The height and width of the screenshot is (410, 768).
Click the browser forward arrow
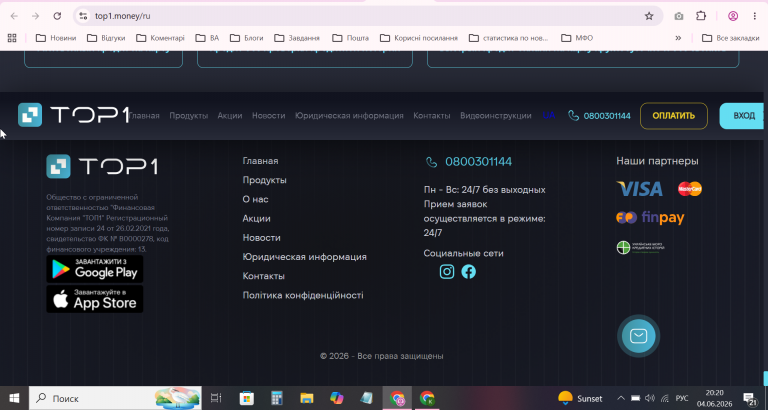(x=35, y=16)
